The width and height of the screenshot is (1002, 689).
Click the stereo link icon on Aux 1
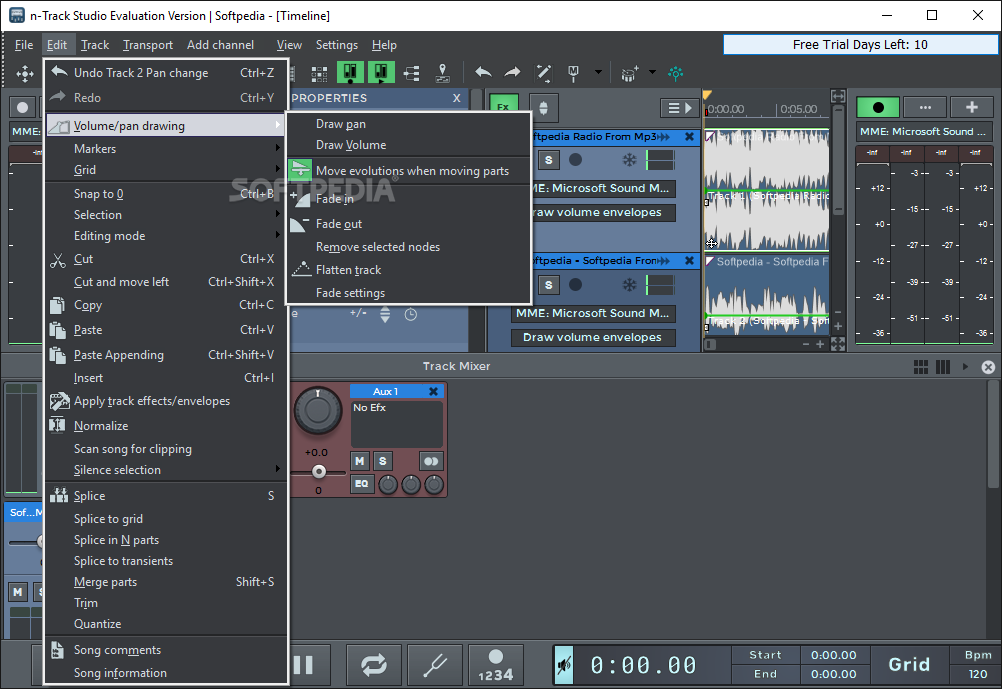[431, 461]
